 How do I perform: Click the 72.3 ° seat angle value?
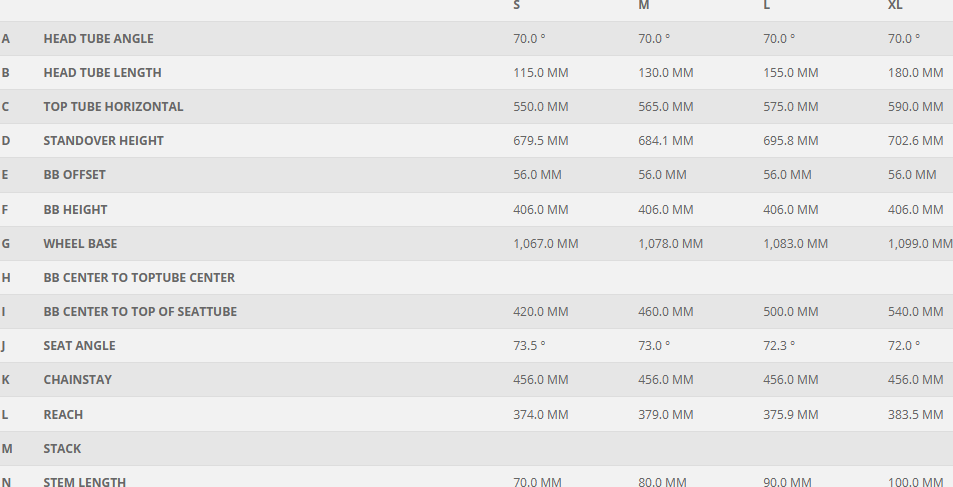pos(779,346)
